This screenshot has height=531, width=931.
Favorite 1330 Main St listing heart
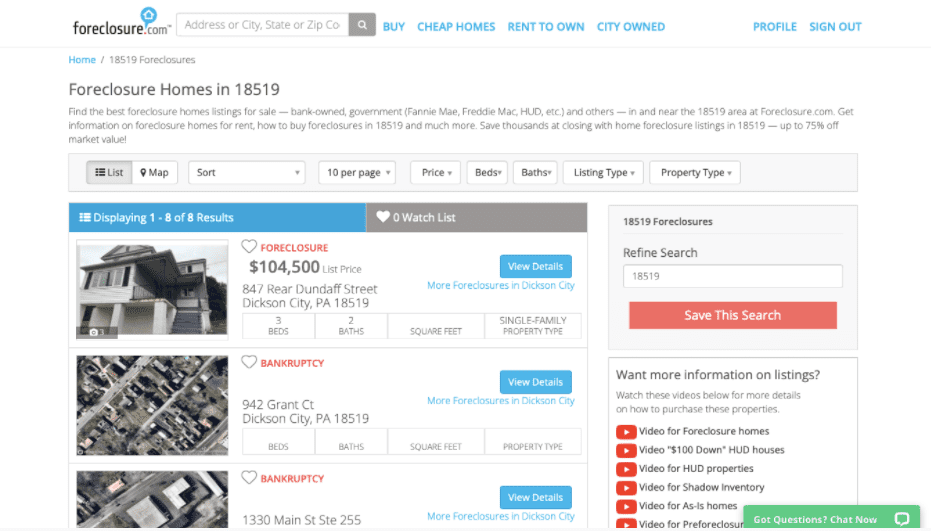249,478
